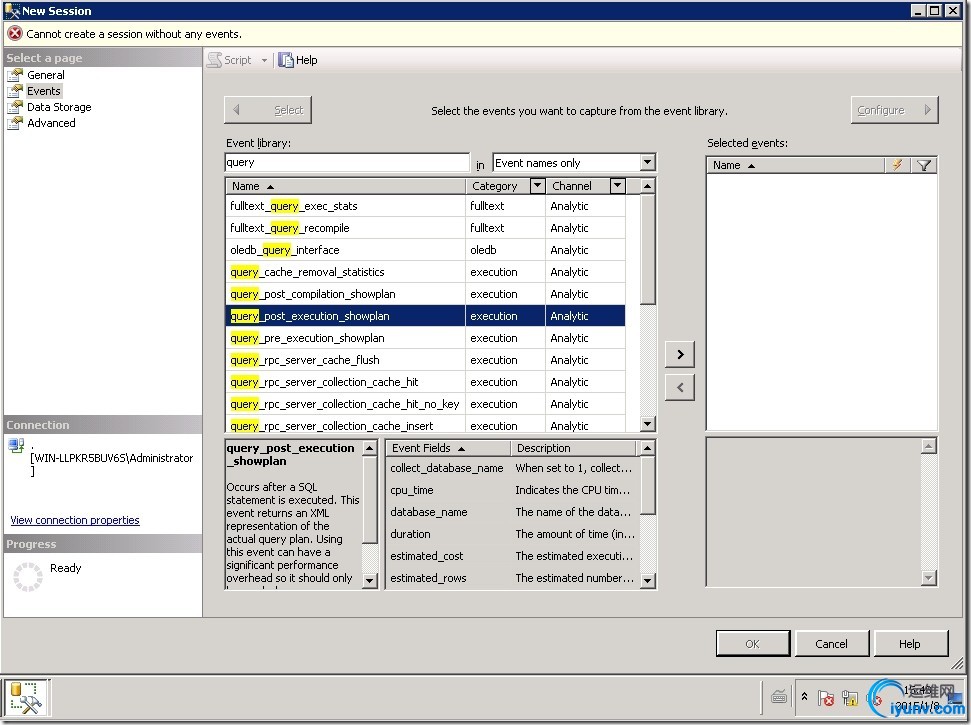Click the Event library search field
Image resolution: width=971 pixels, height=725 pixels.
click(x=347, y=162)
